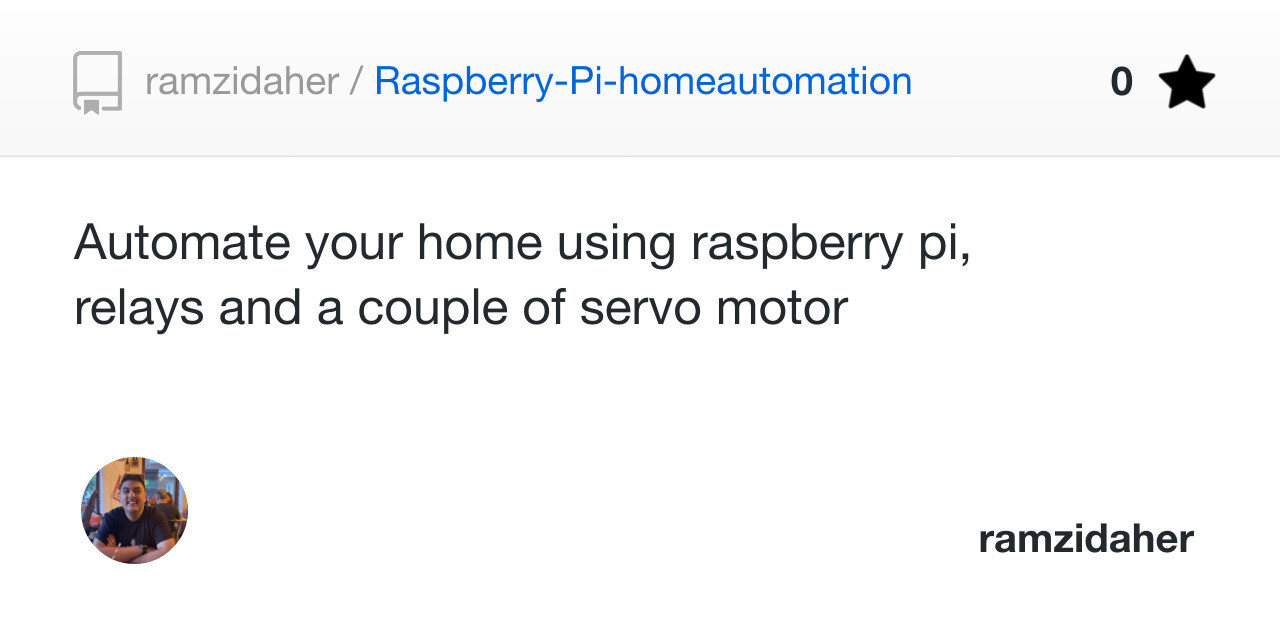Click the word "Automate" in description
Image resolution: width=1280 pixels, height=640 pixels.
[182, 243]
